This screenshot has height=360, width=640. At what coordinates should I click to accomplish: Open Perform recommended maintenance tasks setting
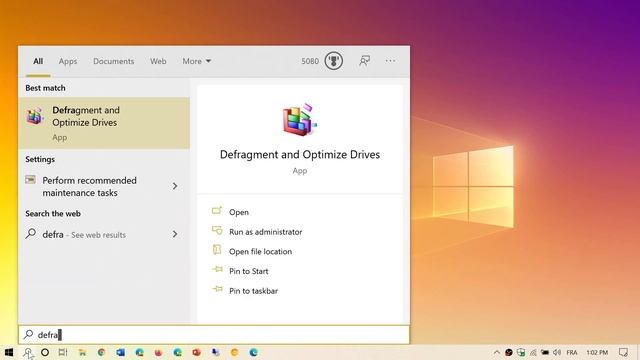pos(104,186)
